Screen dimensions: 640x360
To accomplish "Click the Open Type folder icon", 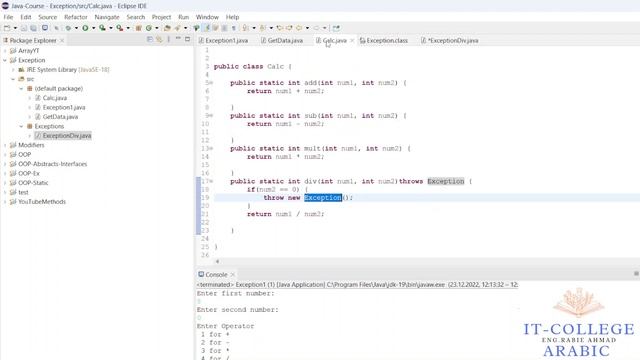I will pyautogui.click(x=167, y=28).
